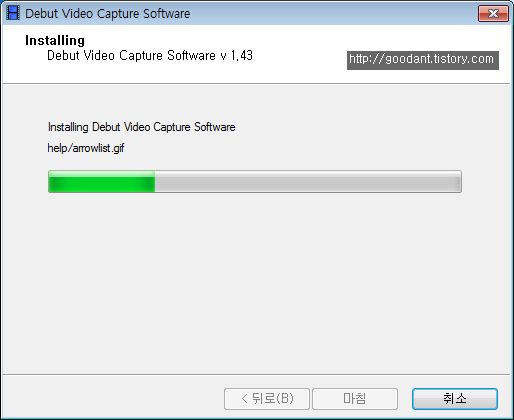
Task: Open the goodant.tistory.com URL watermark
Action: (423, 60)
